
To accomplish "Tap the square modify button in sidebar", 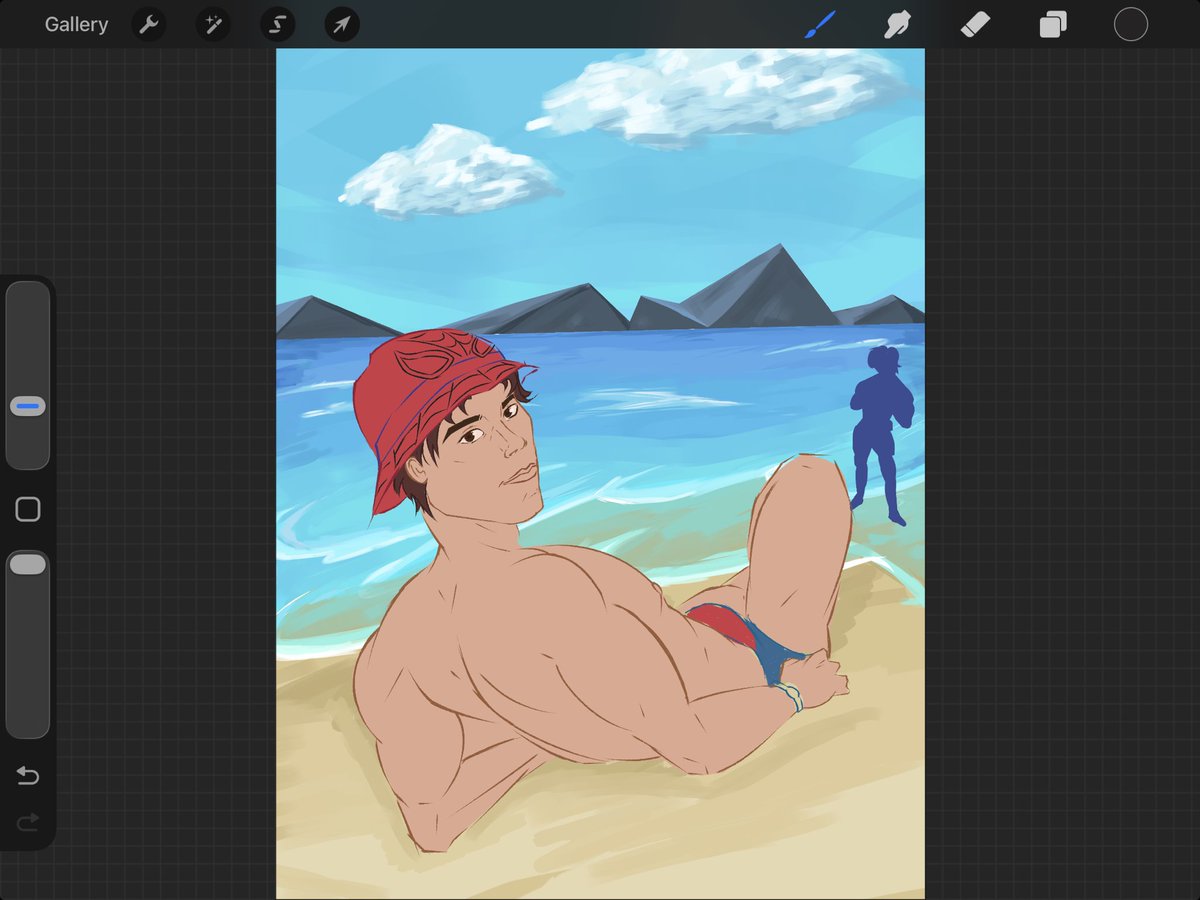I will pyautogui.click(x=28, y=510).
